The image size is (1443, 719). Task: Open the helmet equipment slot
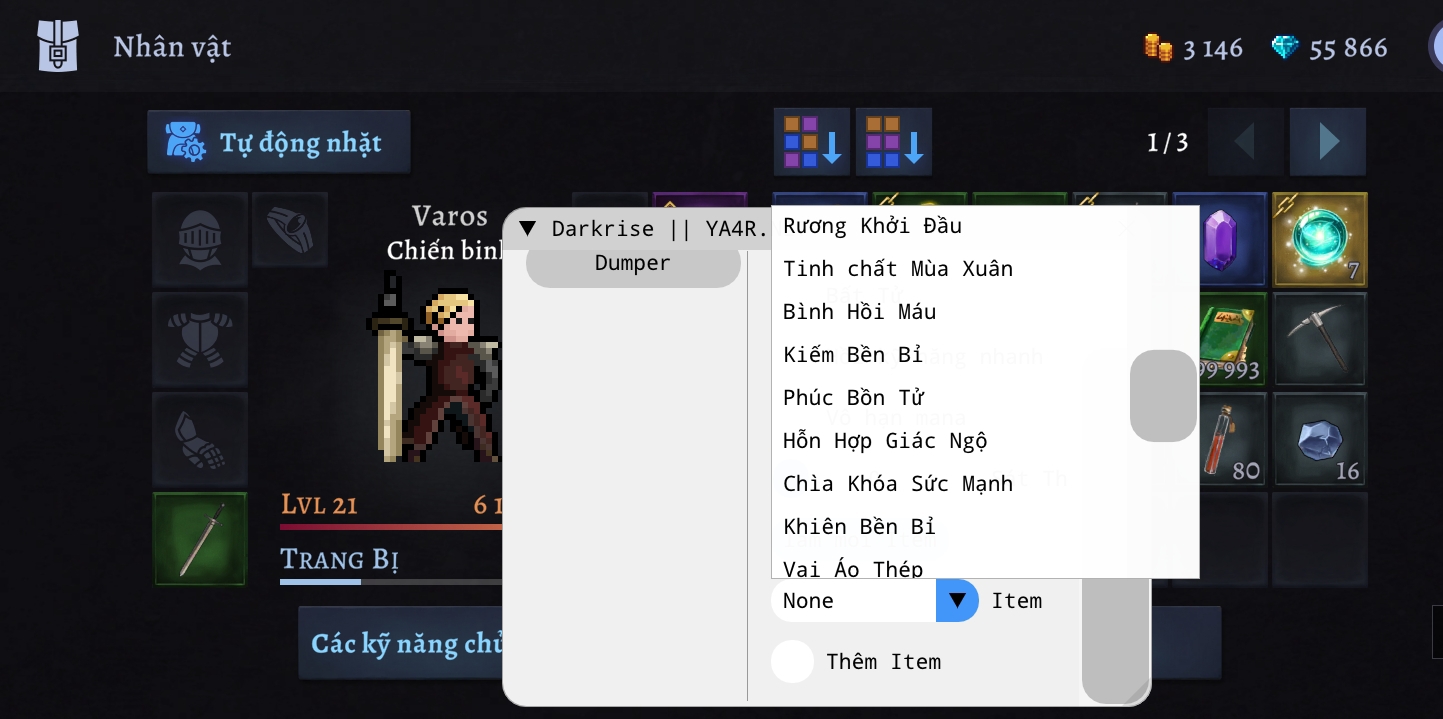[x=200, y=240]
